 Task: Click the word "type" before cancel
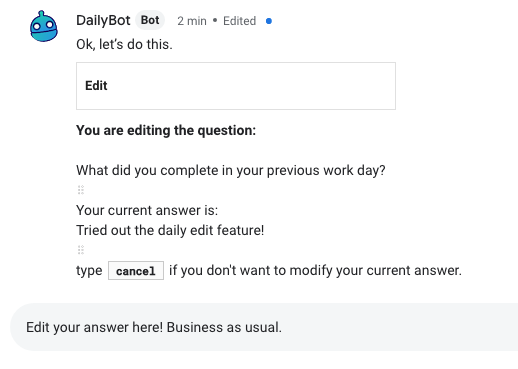point(89,270)
